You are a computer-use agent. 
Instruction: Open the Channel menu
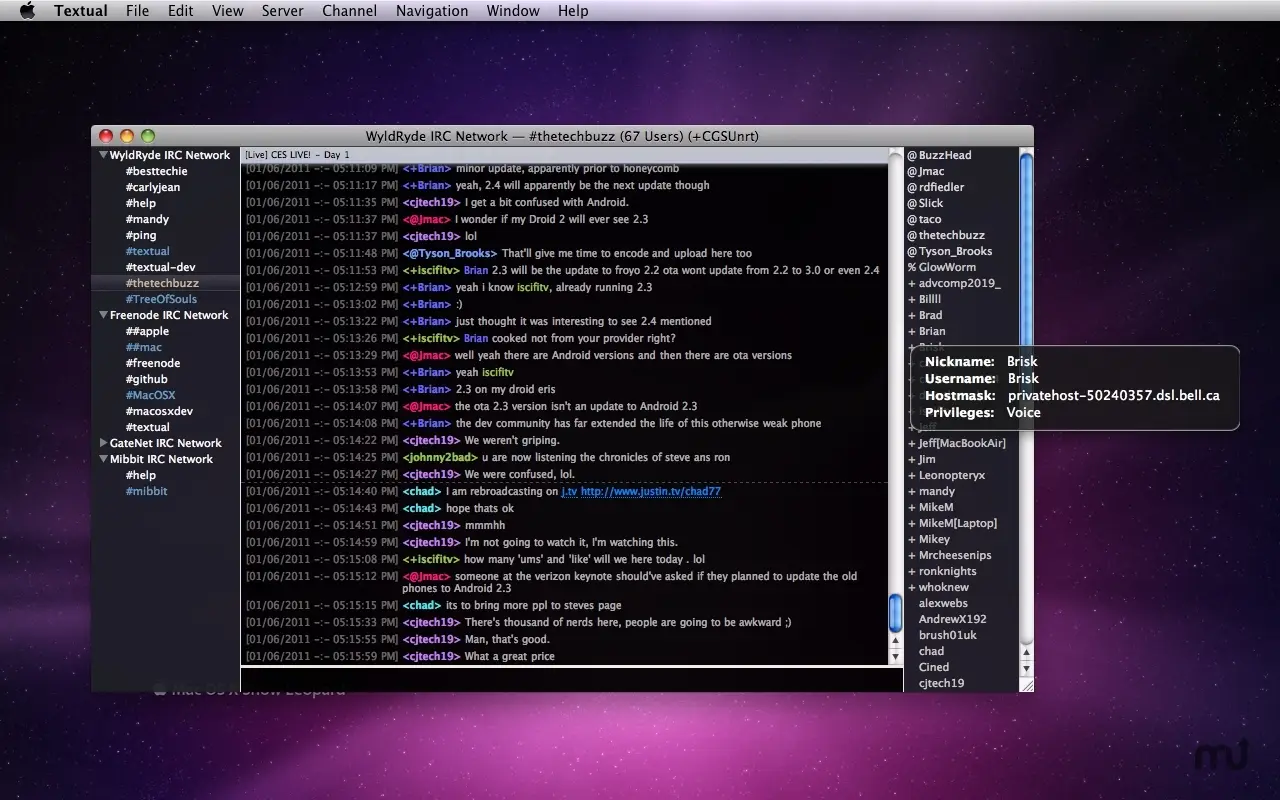click(350, 11)
